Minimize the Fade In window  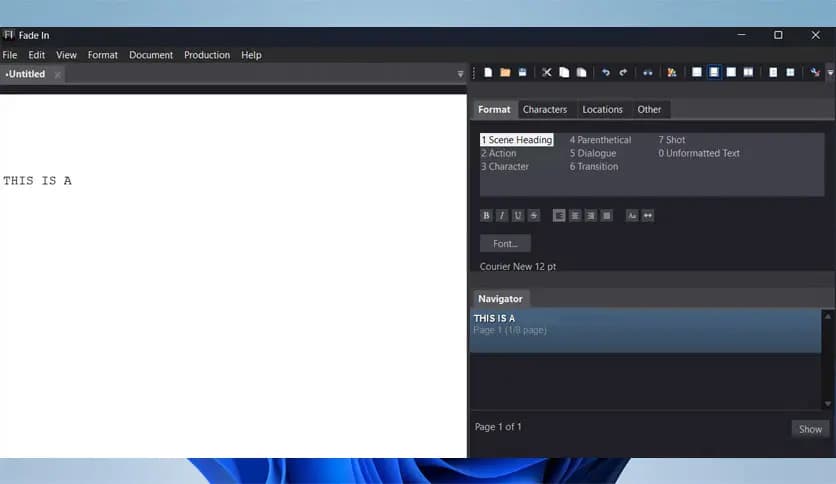point(742,35)
